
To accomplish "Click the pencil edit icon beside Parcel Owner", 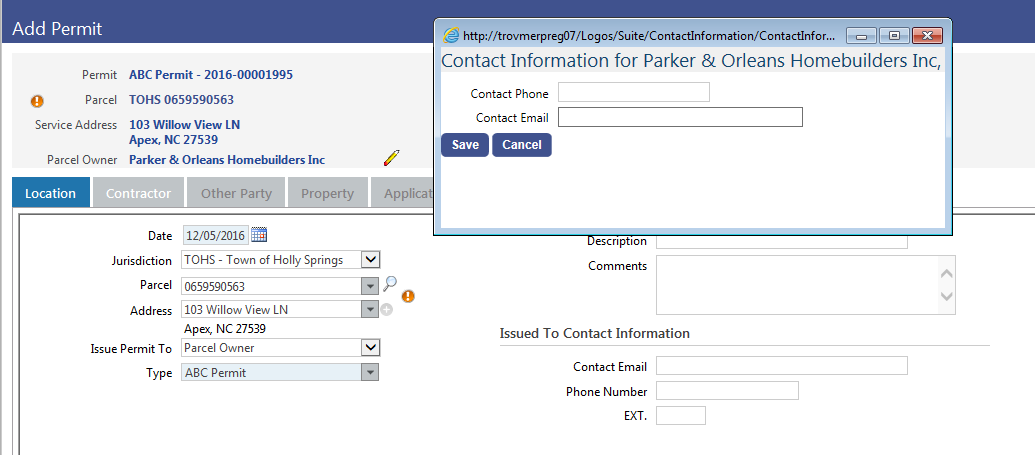I will (x=391, y=158).
